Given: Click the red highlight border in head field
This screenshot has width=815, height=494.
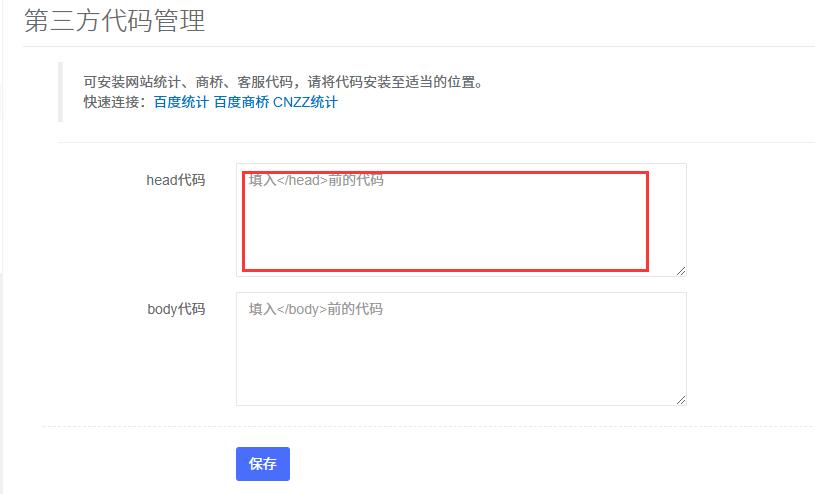Looking at the screenshot, I should pos(445,173).
